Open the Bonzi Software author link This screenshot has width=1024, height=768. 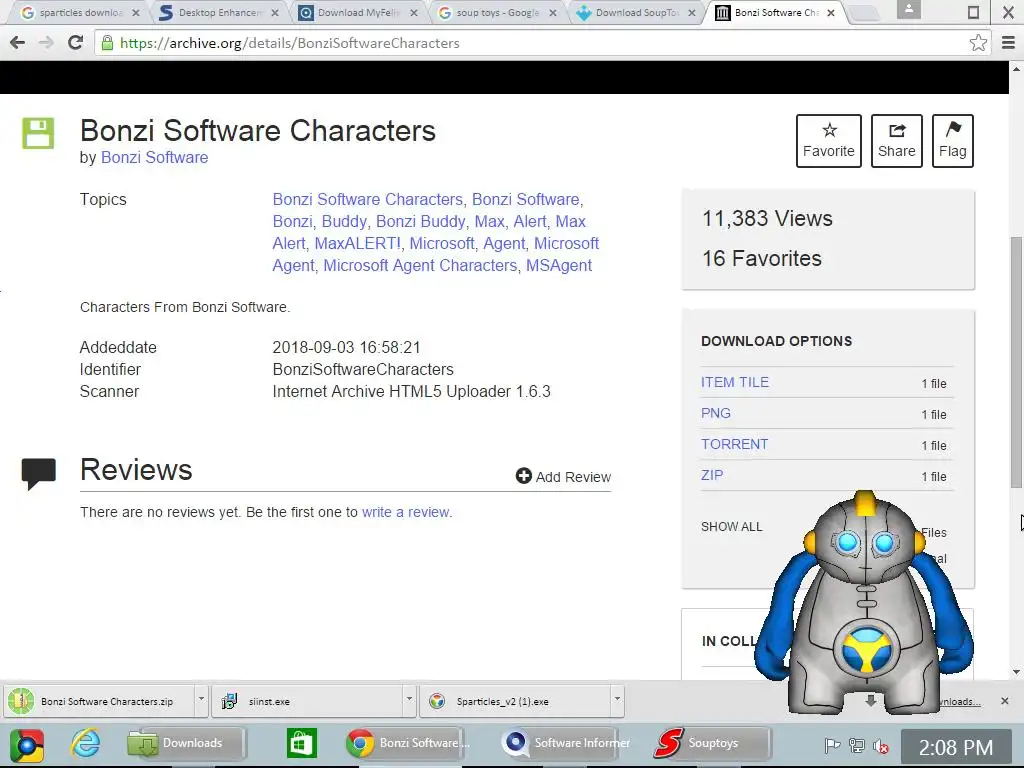(x=154, y=157)
